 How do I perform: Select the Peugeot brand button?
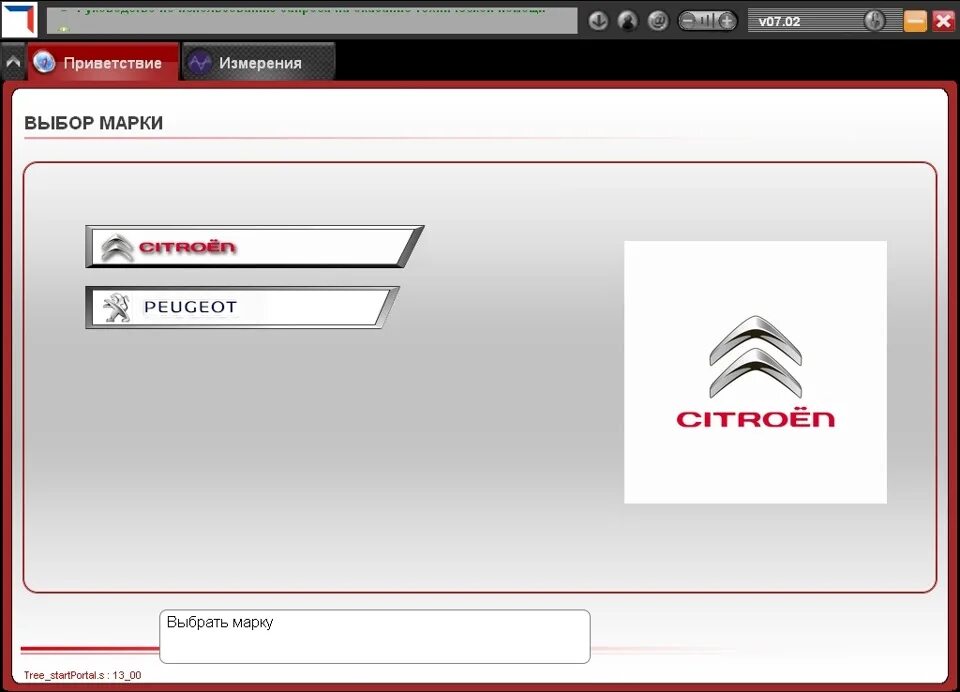click(x=242, y=307)
